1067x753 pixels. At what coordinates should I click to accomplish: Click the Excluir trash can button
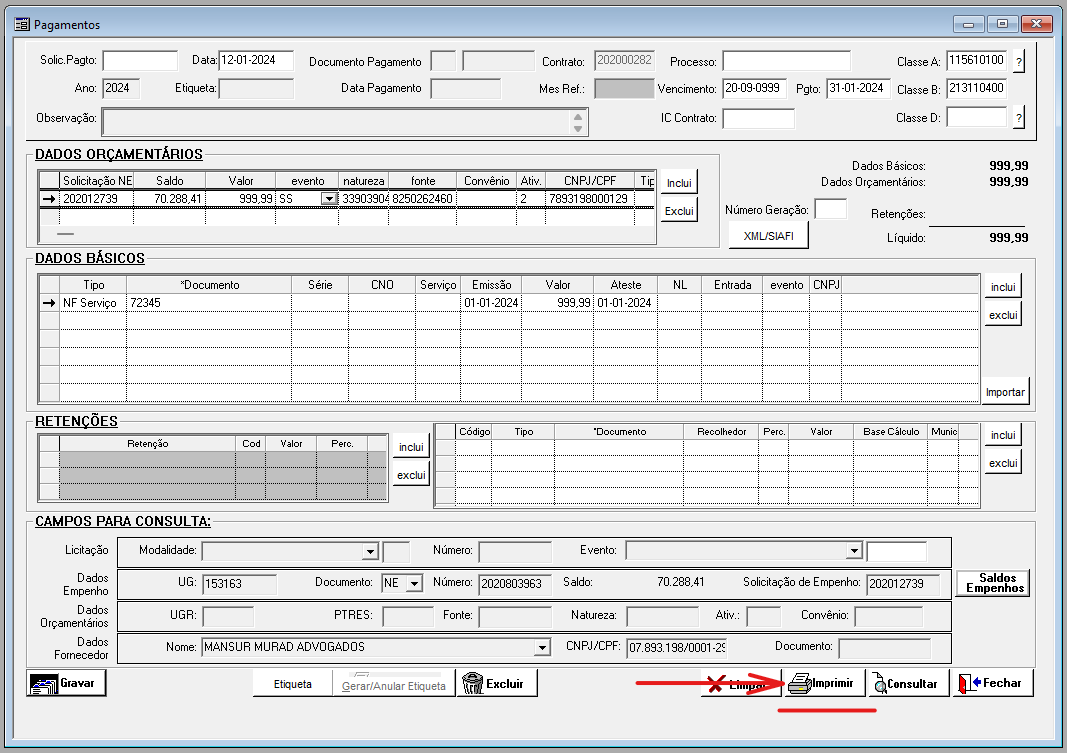click(497, 684)
